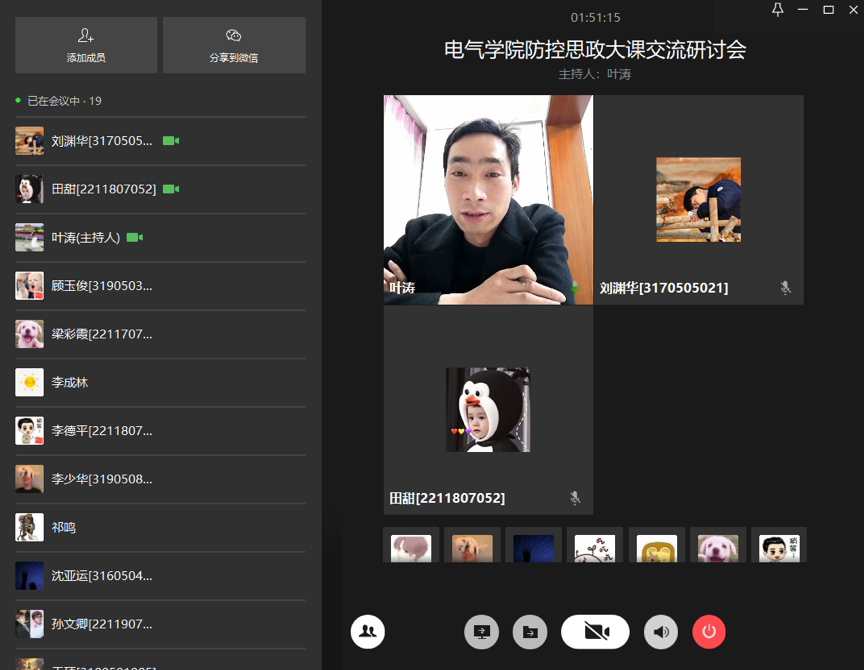
Task: Click the add member icon above 添加成员
Action: click(85, 36)
